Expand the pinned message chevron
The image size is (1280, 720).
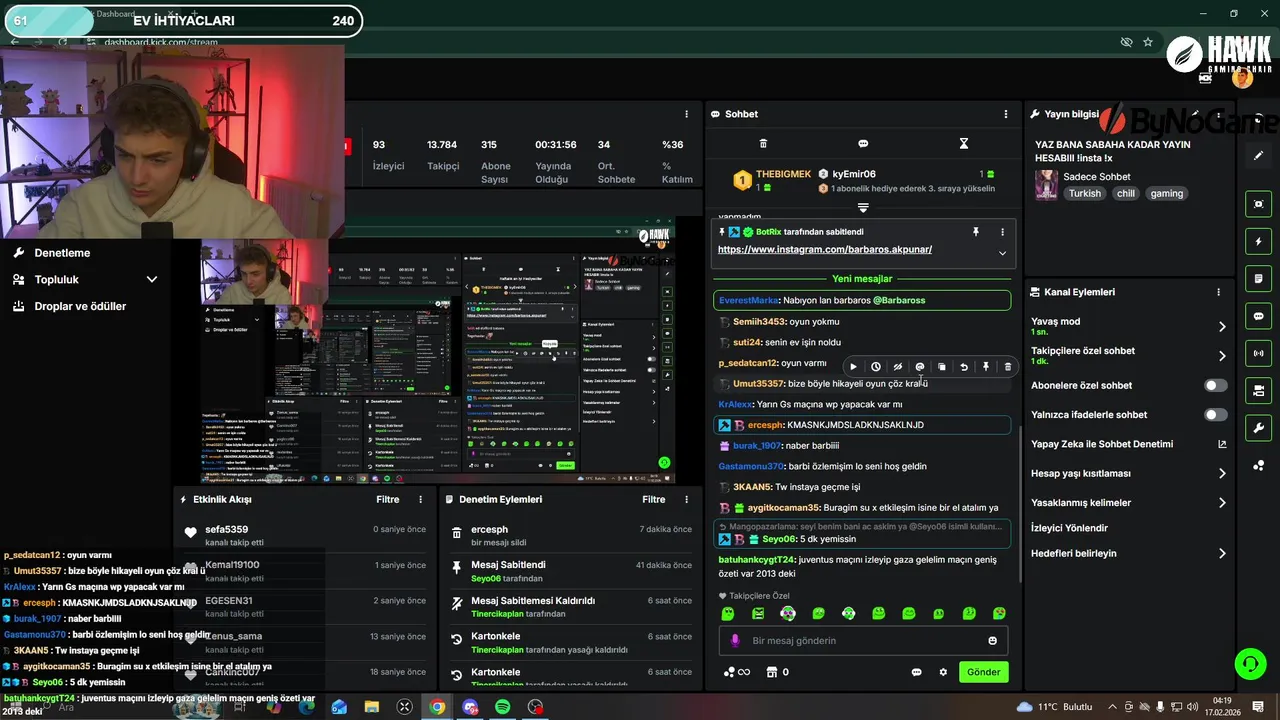pos(1002,253)
